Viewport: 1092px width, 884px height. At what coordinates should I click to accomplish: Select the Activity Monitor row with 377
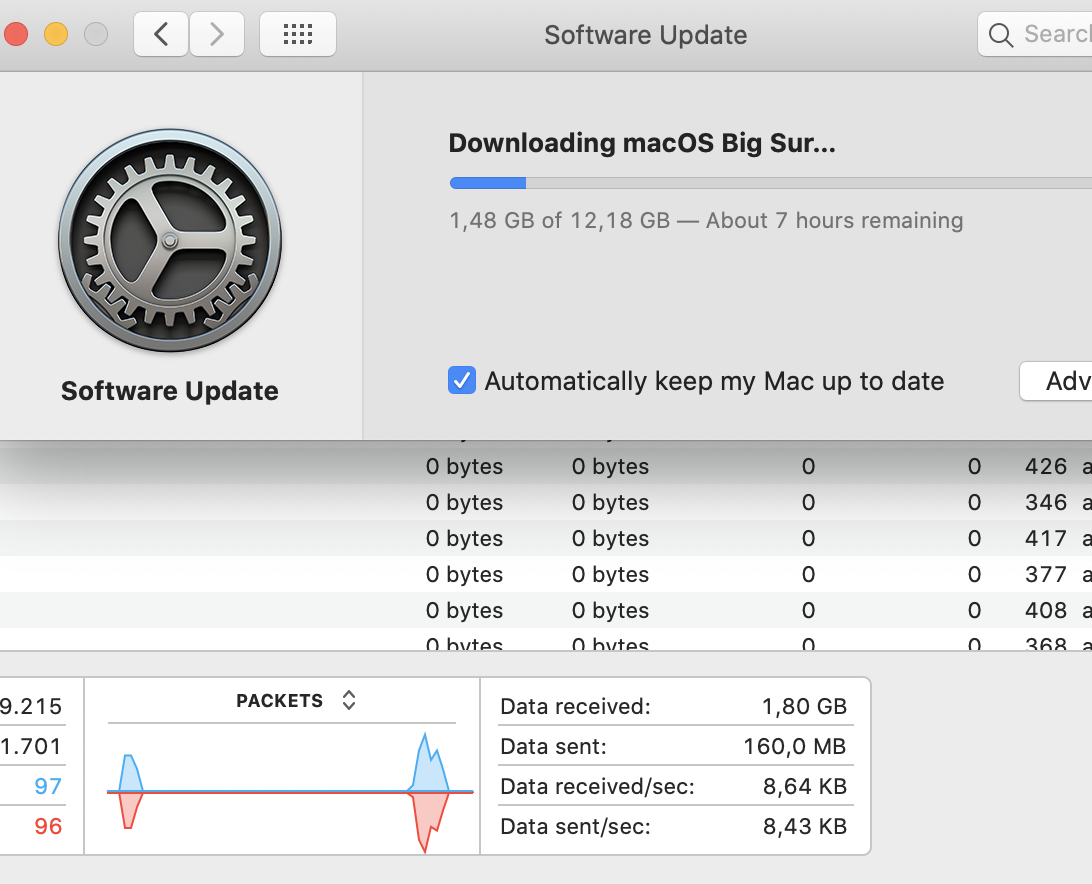[546, 575]
